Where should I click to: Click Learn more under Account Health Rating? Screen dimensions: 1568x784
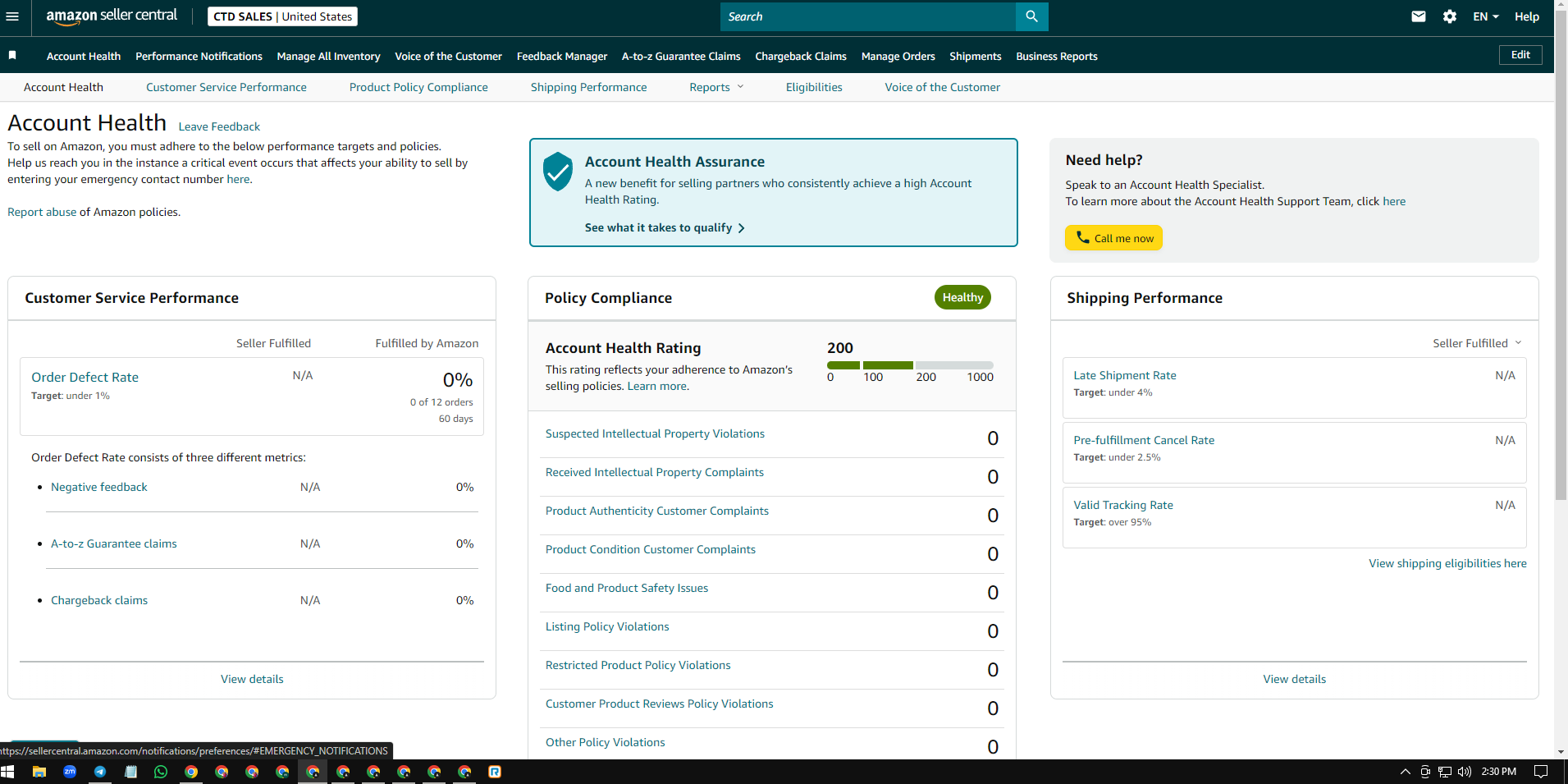657,386
